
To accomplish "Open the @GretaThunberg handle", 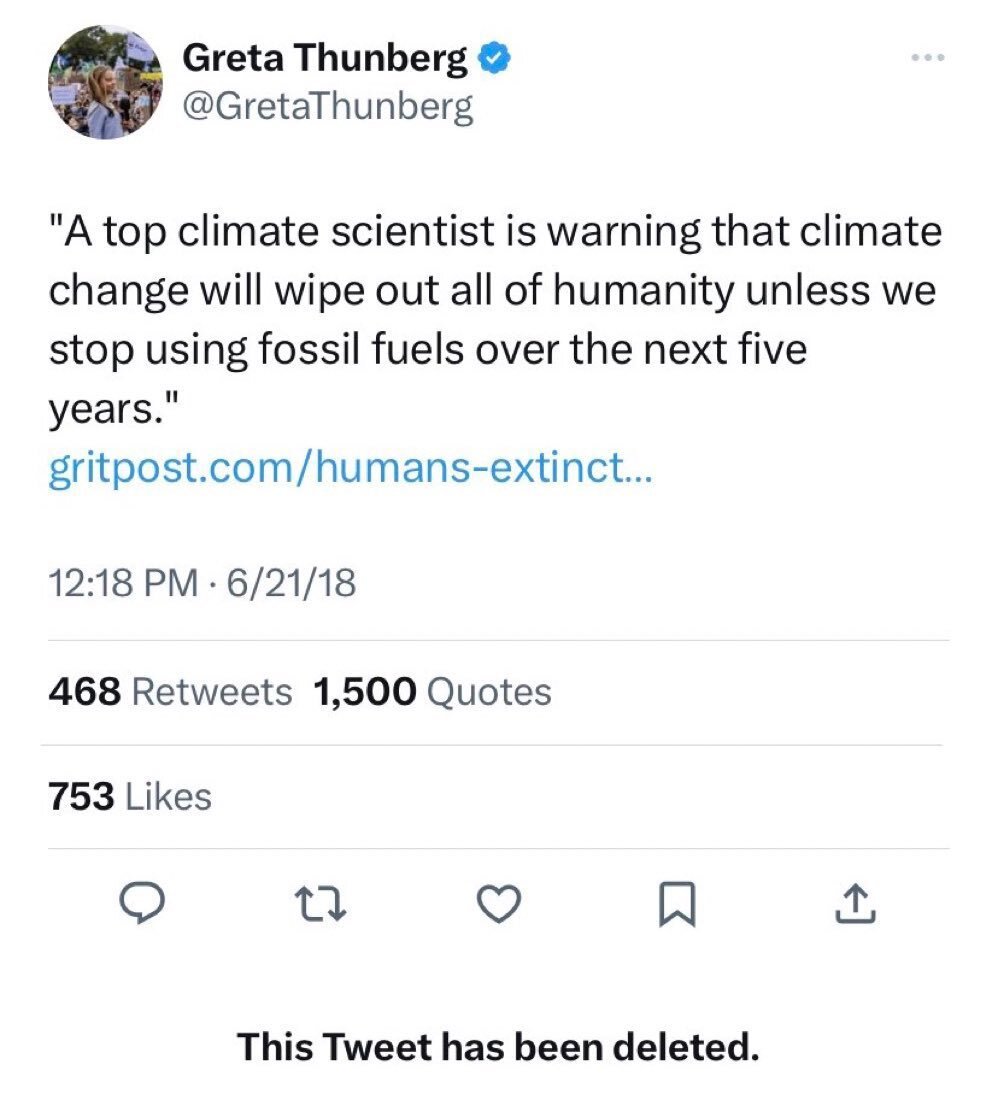I will coord(328,107).
